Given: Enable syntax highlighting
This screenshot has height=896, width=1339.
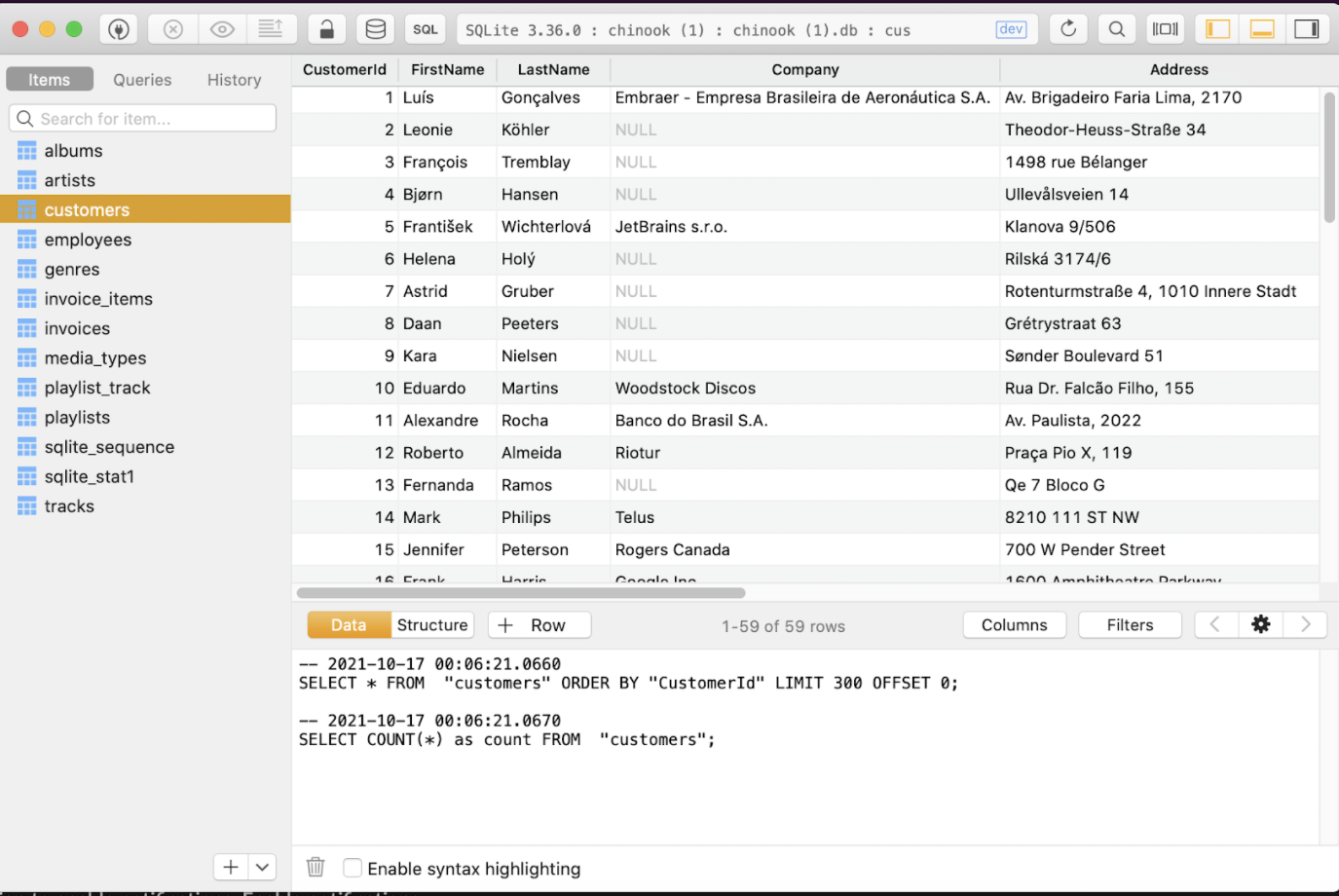Looking at the screenshot, I should [352, 868].
